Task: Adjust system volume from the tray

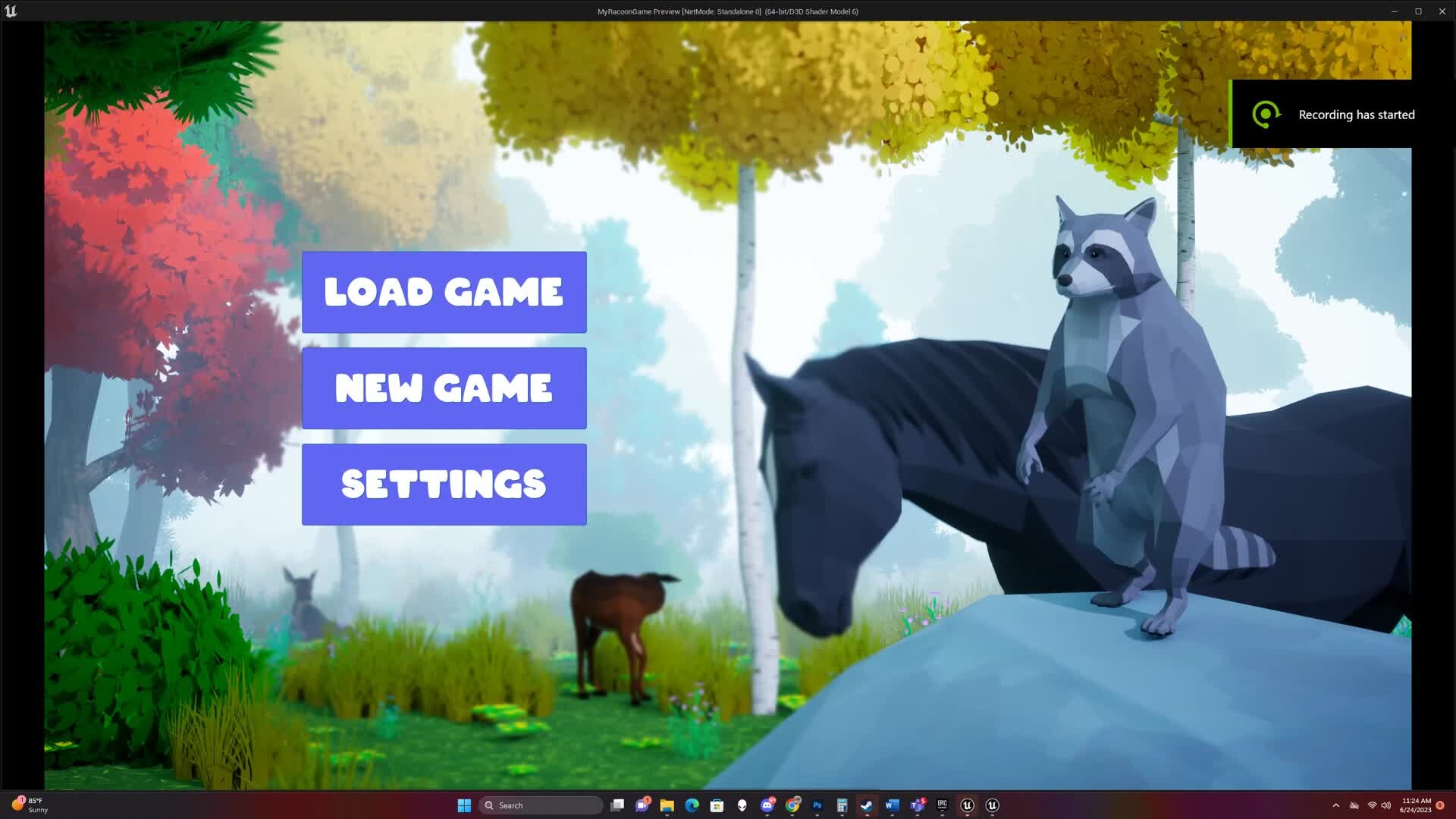Action: pos(1385,805)
